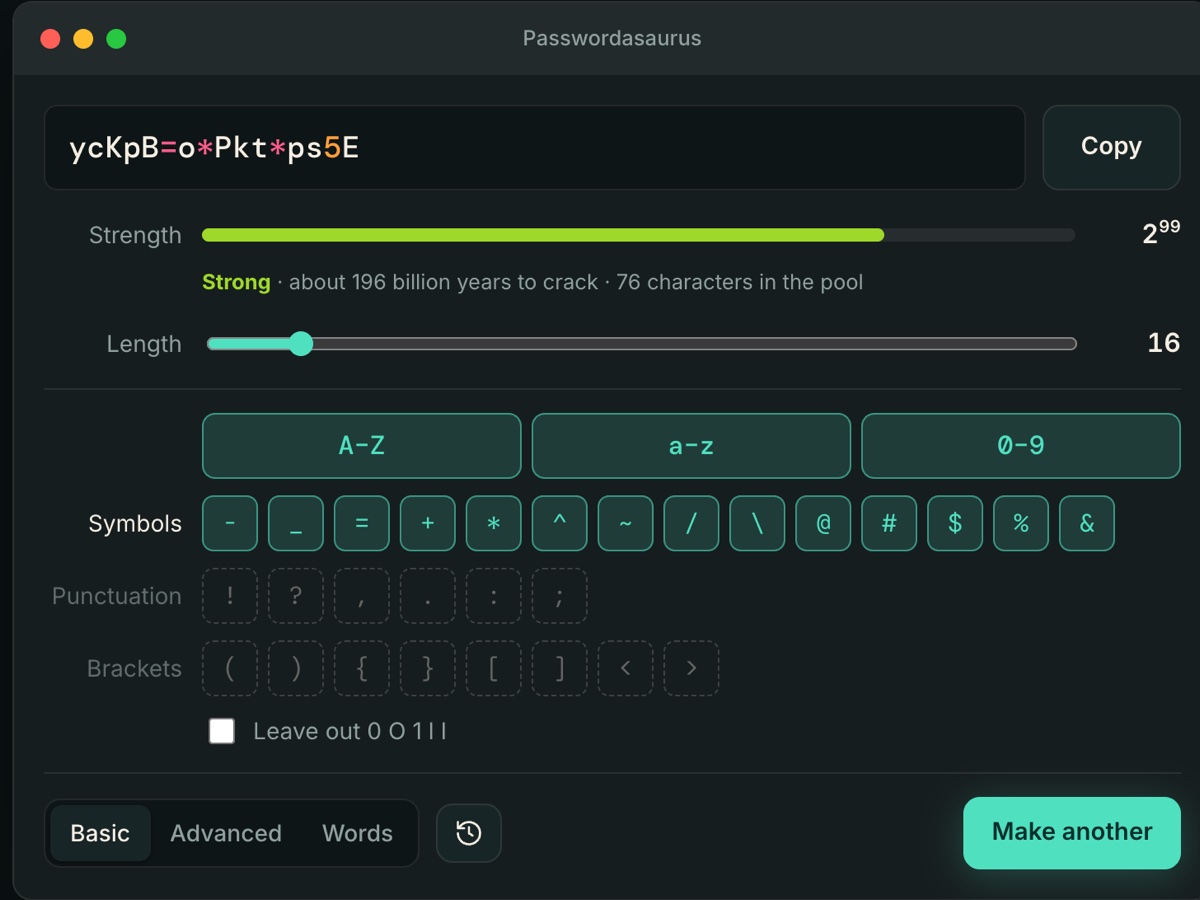This screenshot has width=1200, height=900.
Task: Switch to the Words tab
Action: [357, 833]
